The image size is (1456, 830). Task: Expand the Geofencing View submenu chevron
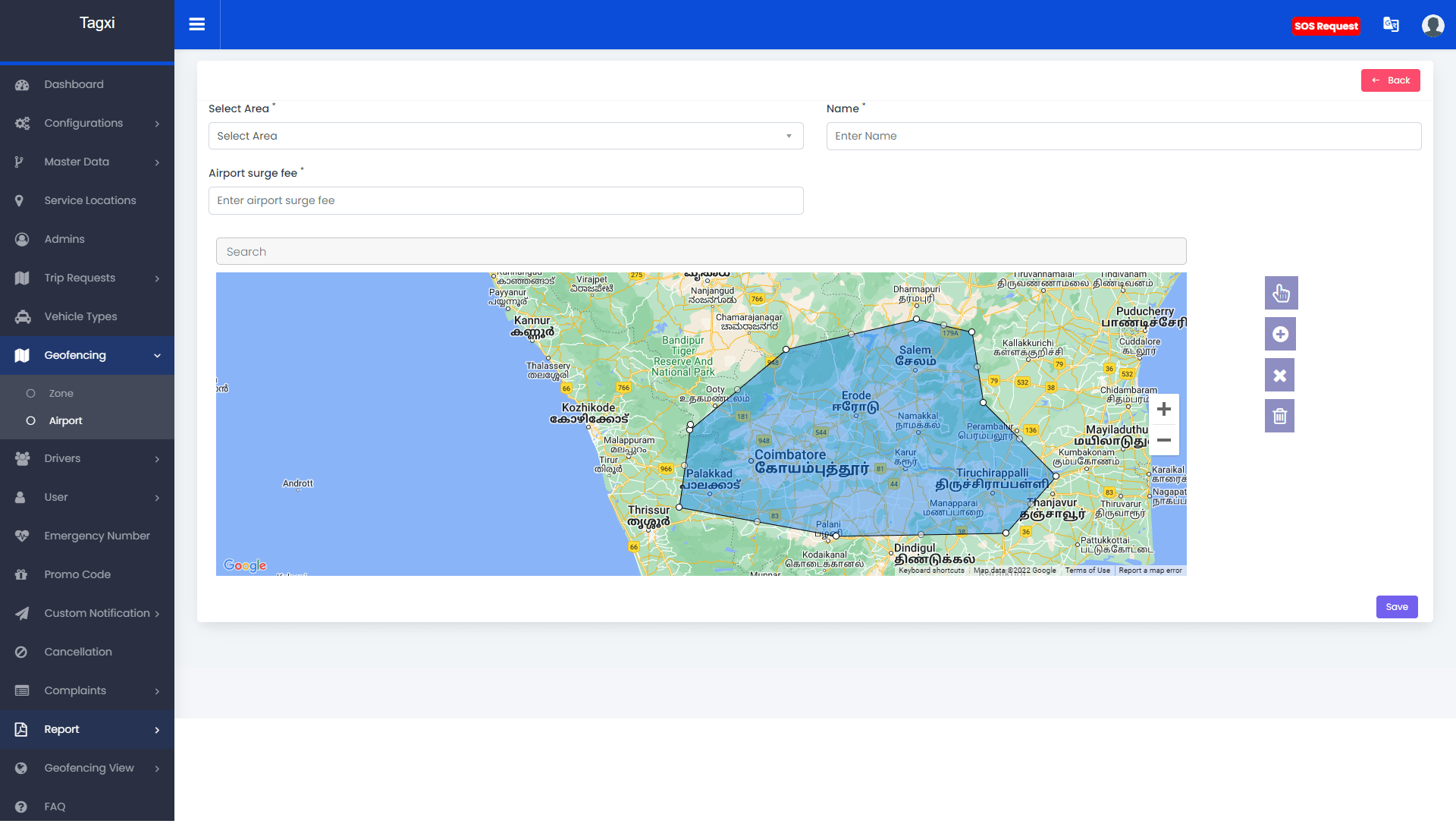tap(157, 769)
